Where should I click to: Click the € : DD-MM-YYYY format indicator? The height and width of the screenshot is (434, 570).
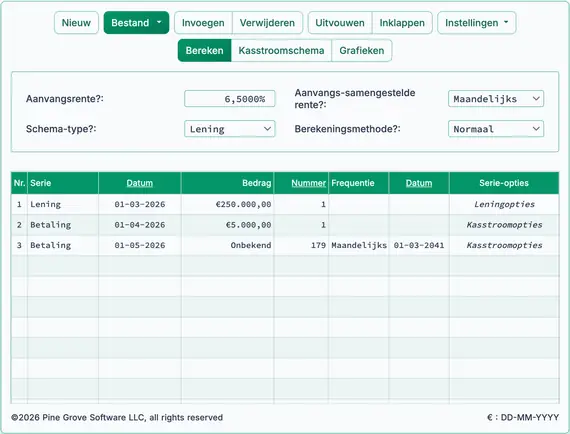tap(523, 417)
